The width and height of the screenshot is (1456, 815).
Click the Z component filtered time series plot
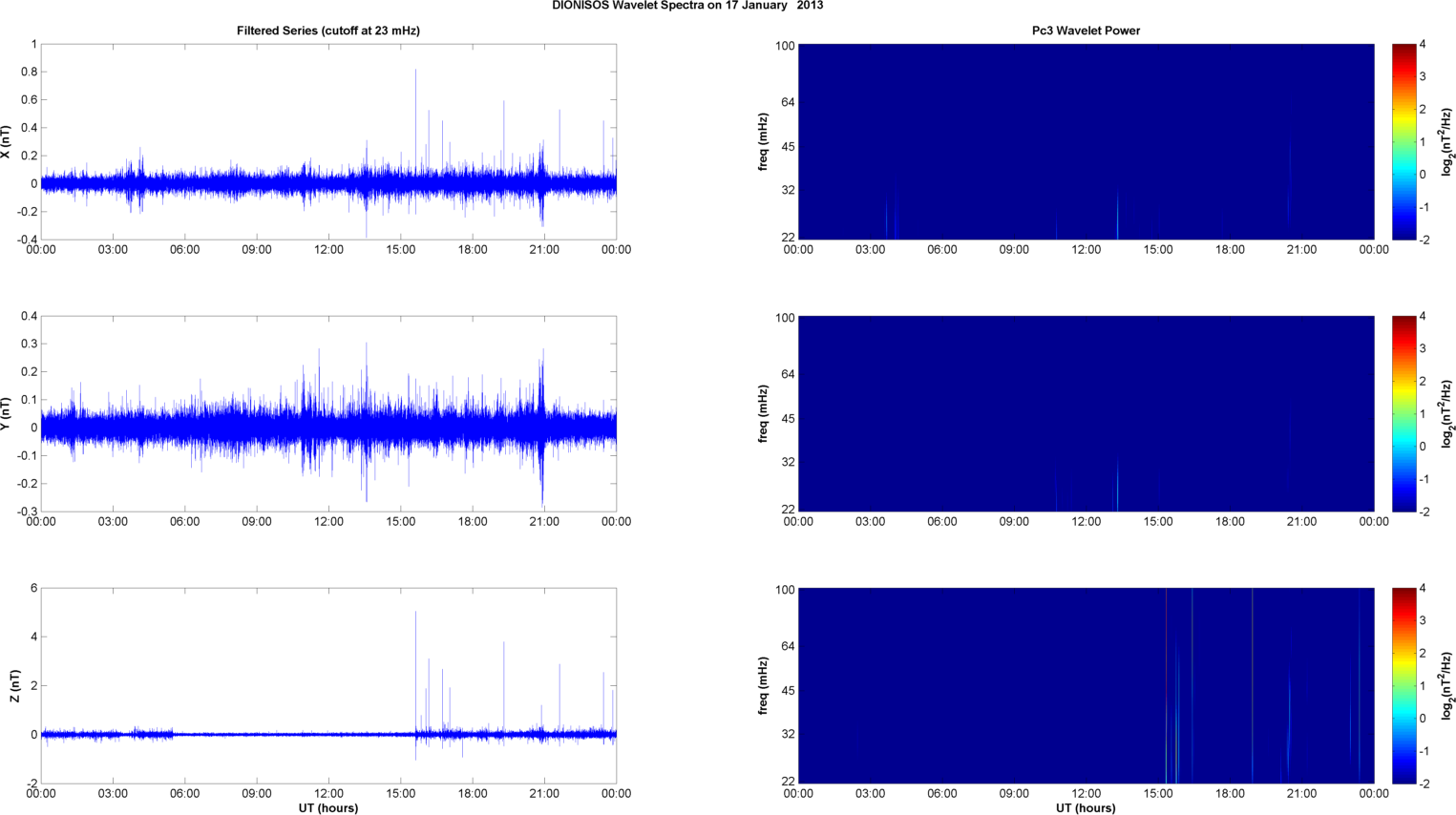(328, 685)
